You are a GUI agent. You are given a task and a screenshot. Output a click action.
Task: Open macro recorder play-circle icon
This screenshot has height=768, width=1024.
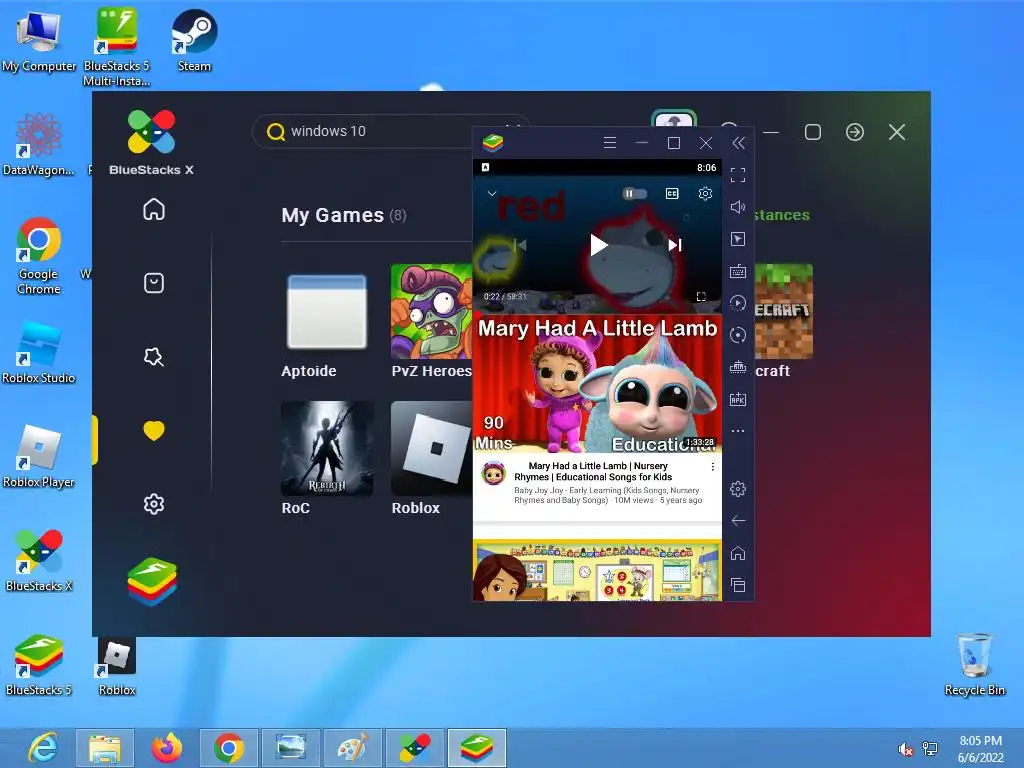(738, 303)
